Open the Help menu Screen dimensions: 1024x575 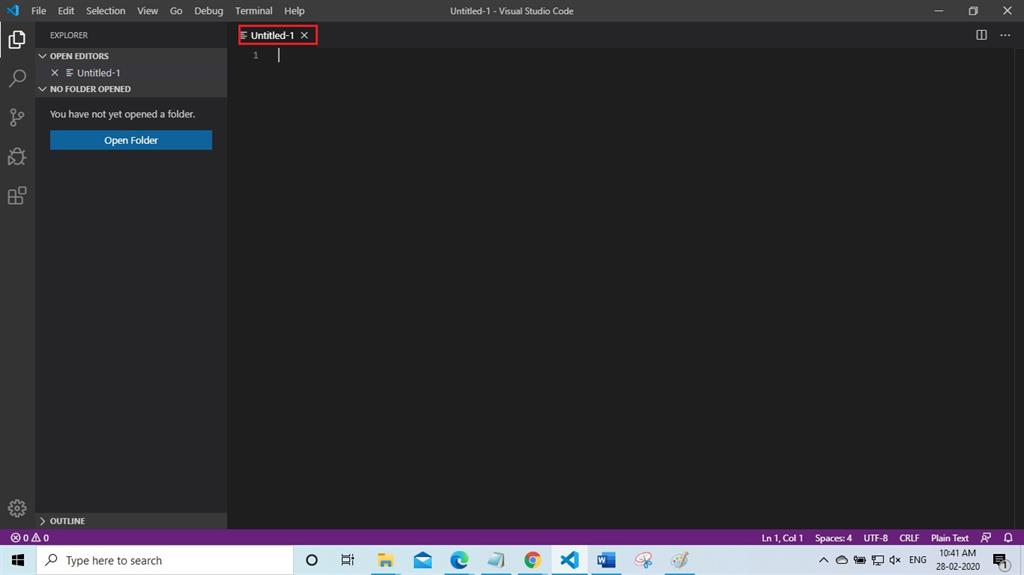pos(295,10)
